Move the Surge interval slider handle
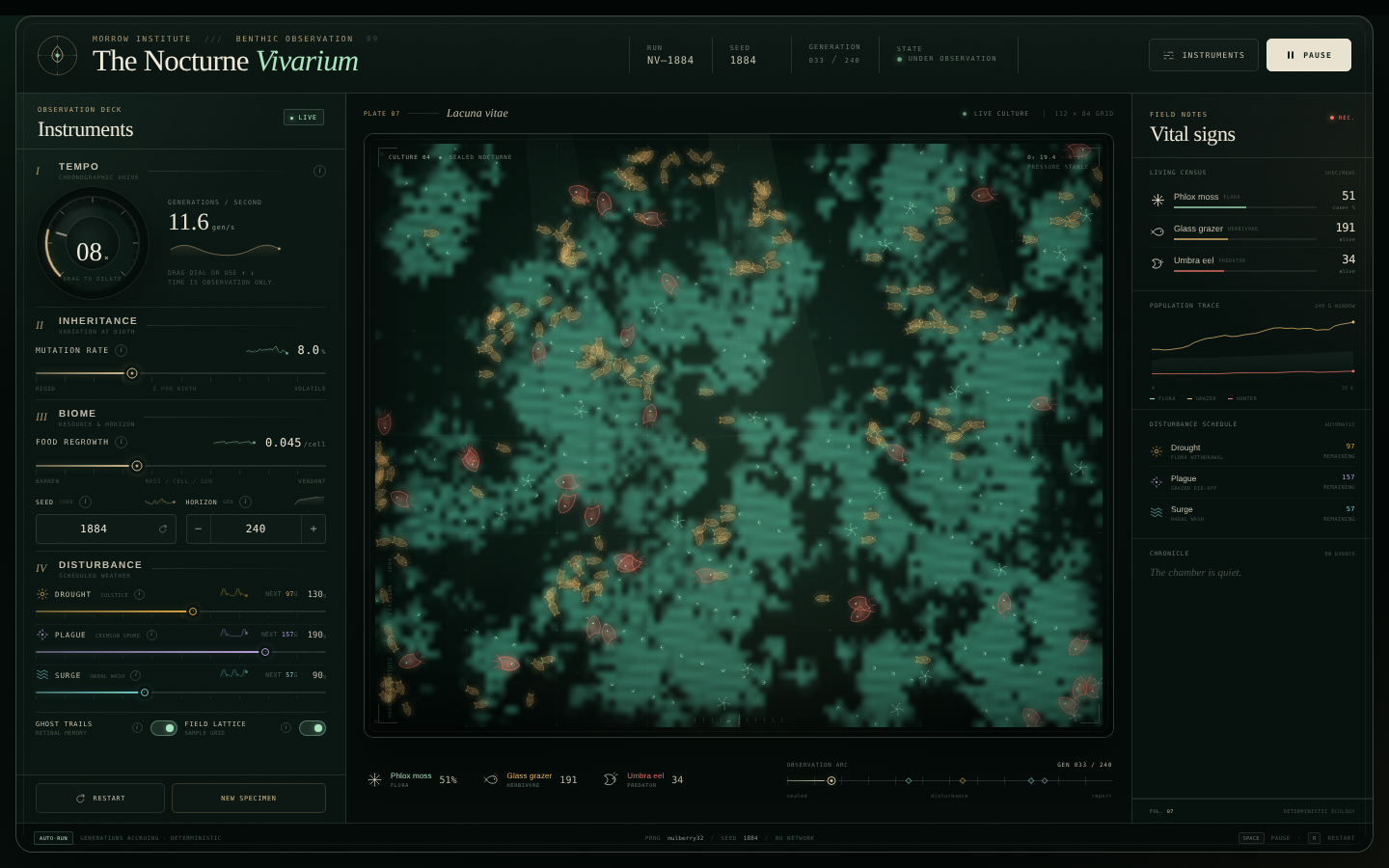Screen dimensions: 1389x868 145,692
